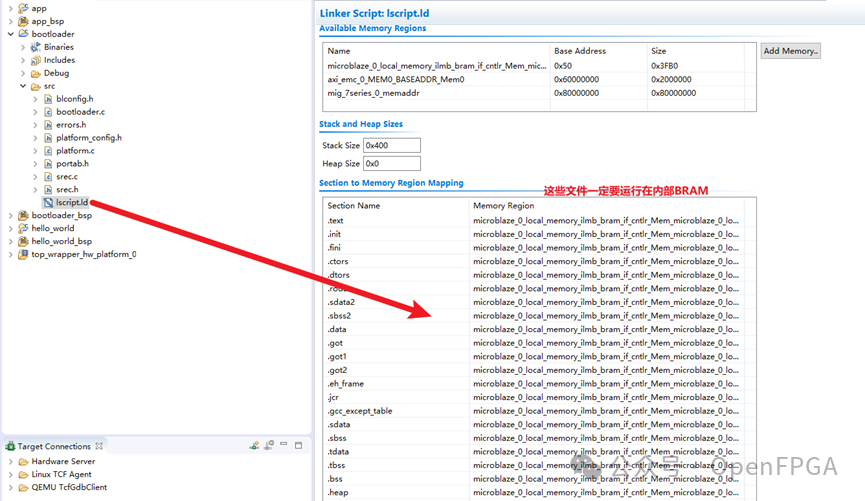865x501 pixels.
Task: Click the errors.h file icon
Action: 48,125
